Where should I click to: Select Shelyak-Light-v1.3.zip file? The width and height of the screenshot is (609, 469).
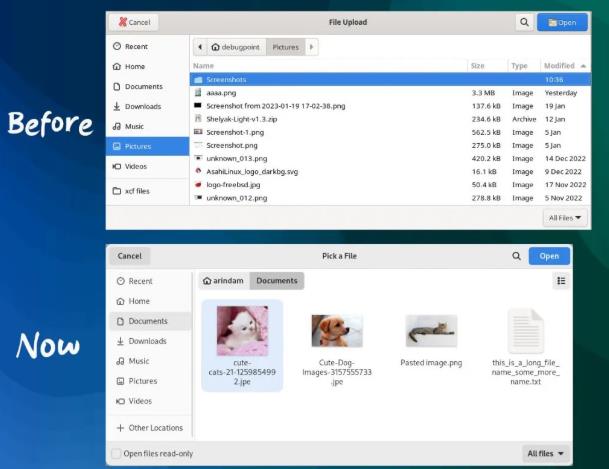click(390, 119)
